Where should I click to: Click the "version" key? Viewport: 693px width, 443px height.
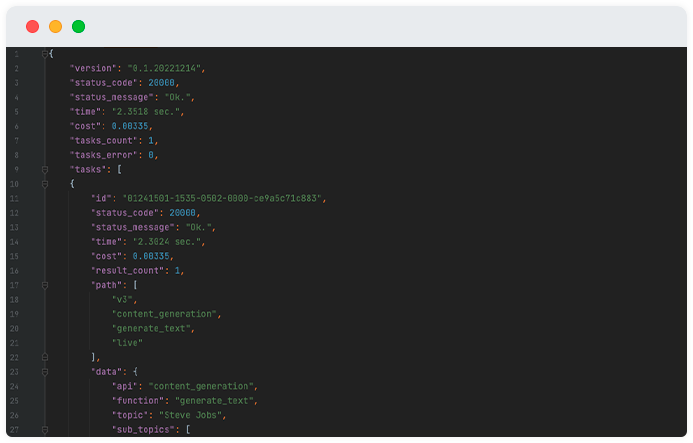pyautogui.click(x=93, y=69)
